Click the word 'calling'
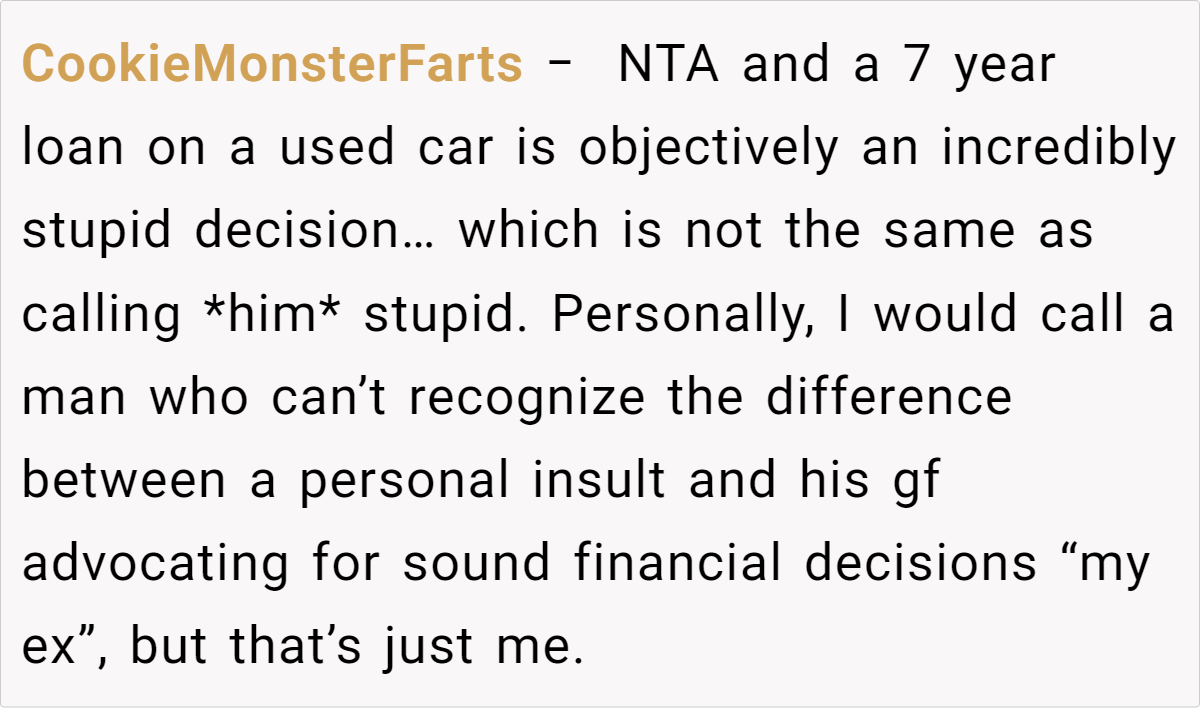The height and width of the screenshot is (708, 1200). click(100, 315)
